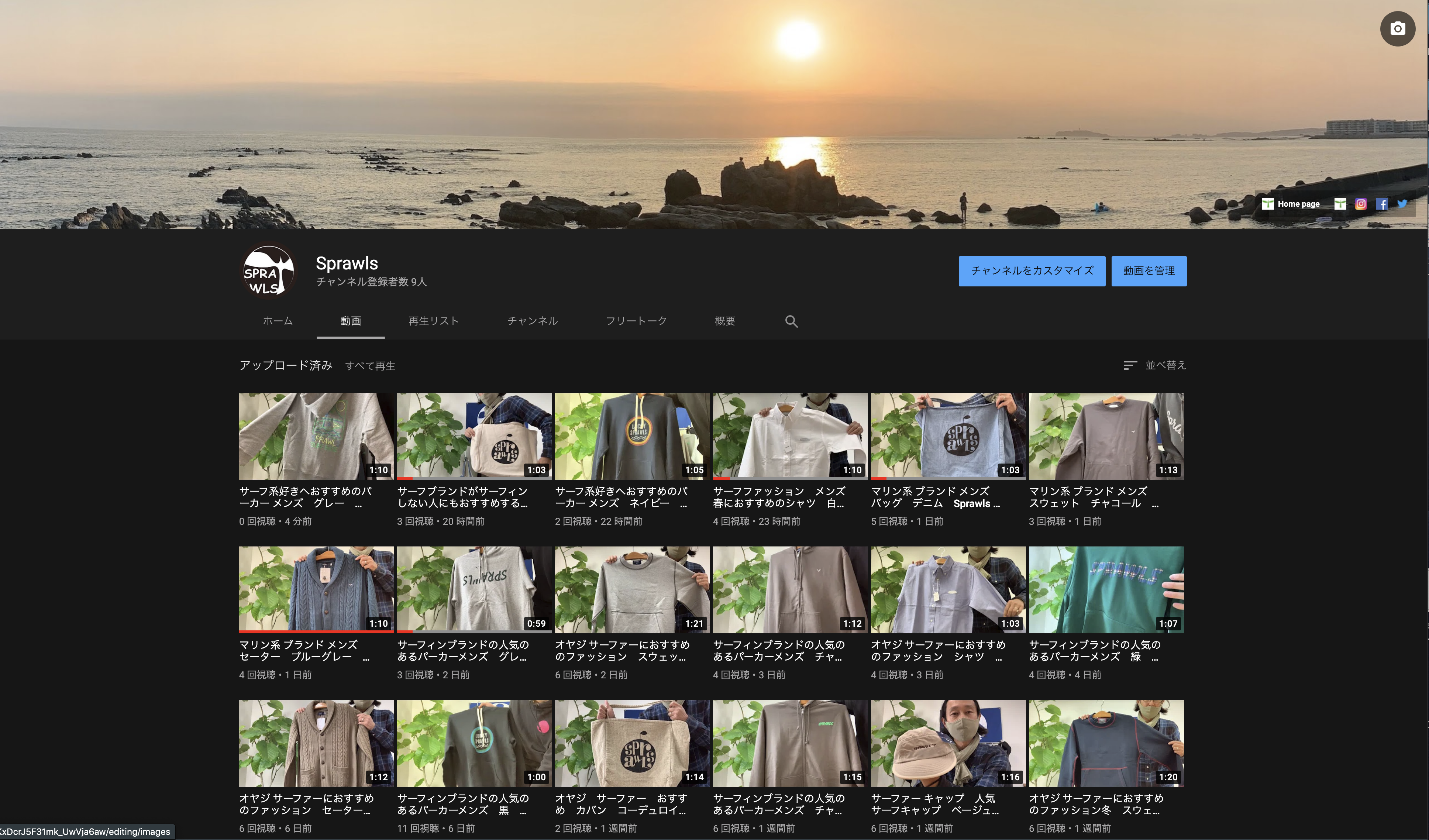Click チャンネルをカスタマイズ button

(1032, 271)
